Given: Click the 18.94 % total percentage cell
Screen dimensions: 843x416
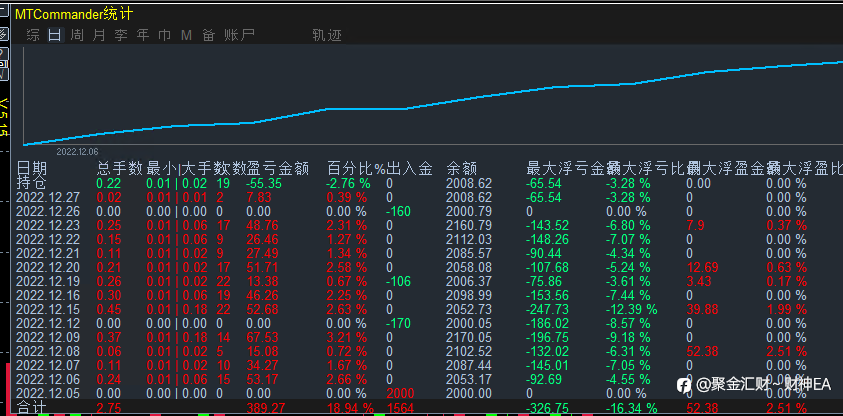Looking at the screenshot, I should click(350, 408).
